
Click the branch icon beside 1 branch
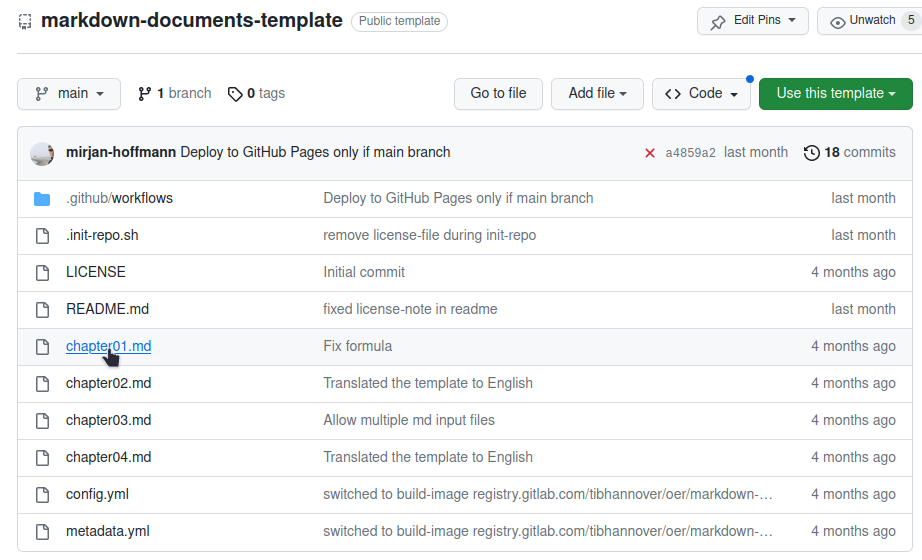(145, 93)
